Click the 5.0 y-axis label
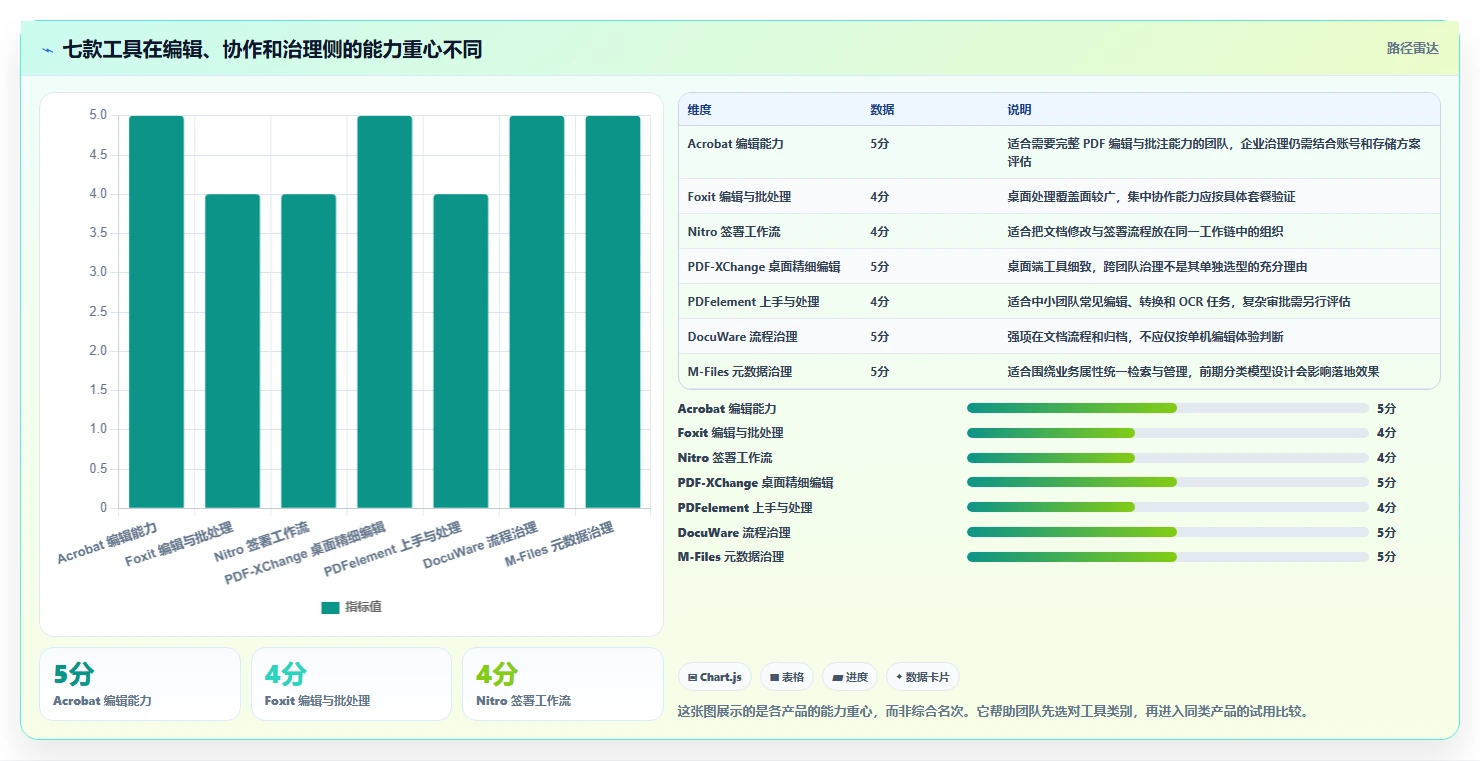The height and width of the screenshot is (761, 1480). [98, 115]
